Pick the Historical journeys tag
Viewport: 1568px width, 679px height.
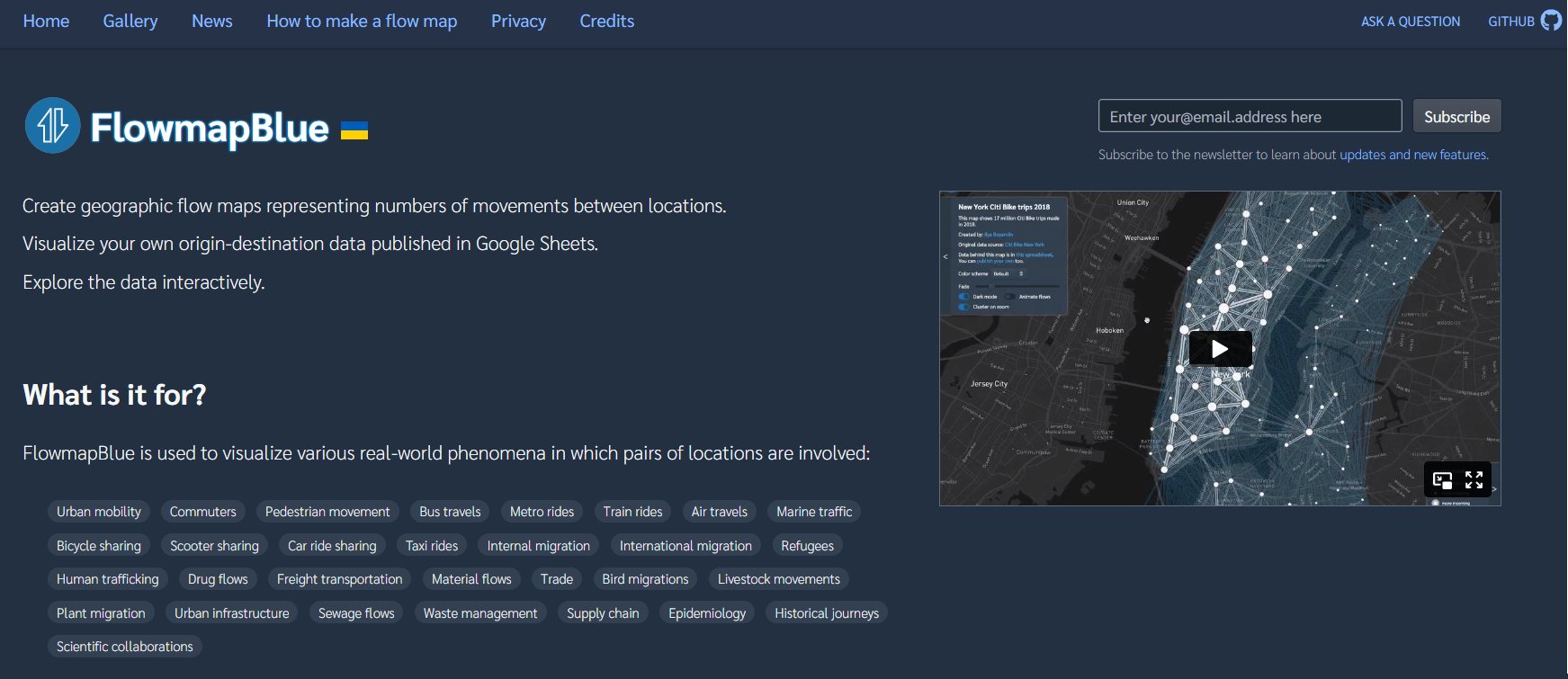[x=827, y=613]
